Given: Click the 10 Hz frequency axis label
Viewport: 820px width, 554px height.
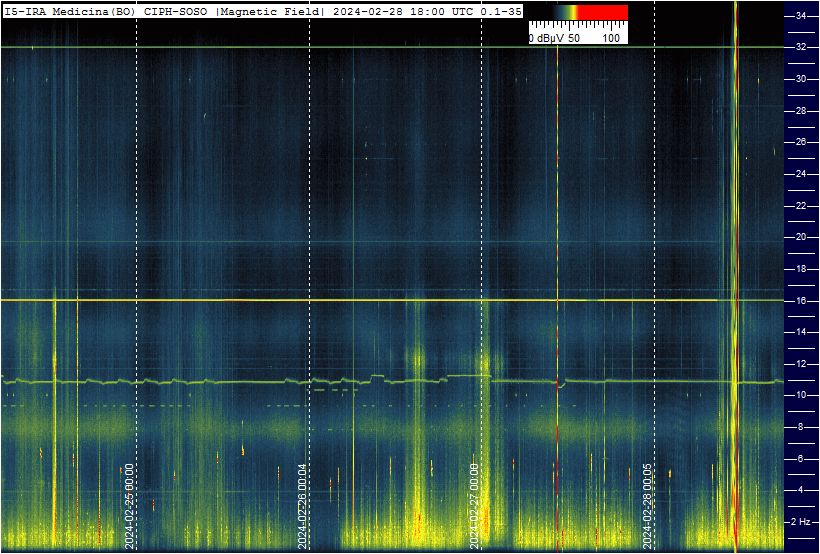Looking at the screenshot, I should [801, 395].
